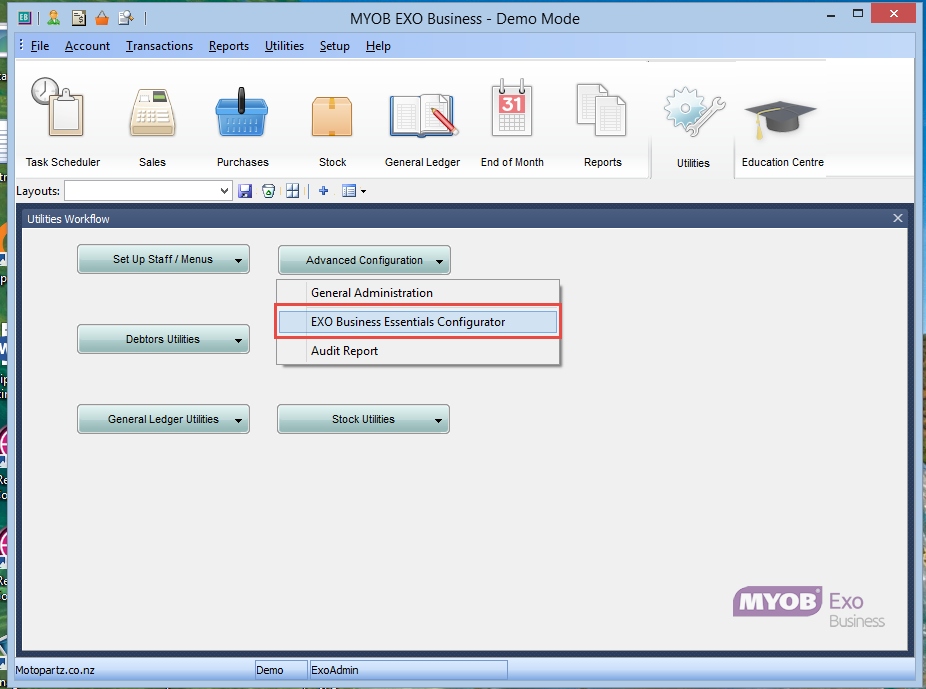Image resolution: width=926 pixels, height=689 pixels.
Task: Open the Account menu
Action: [87, 46]
